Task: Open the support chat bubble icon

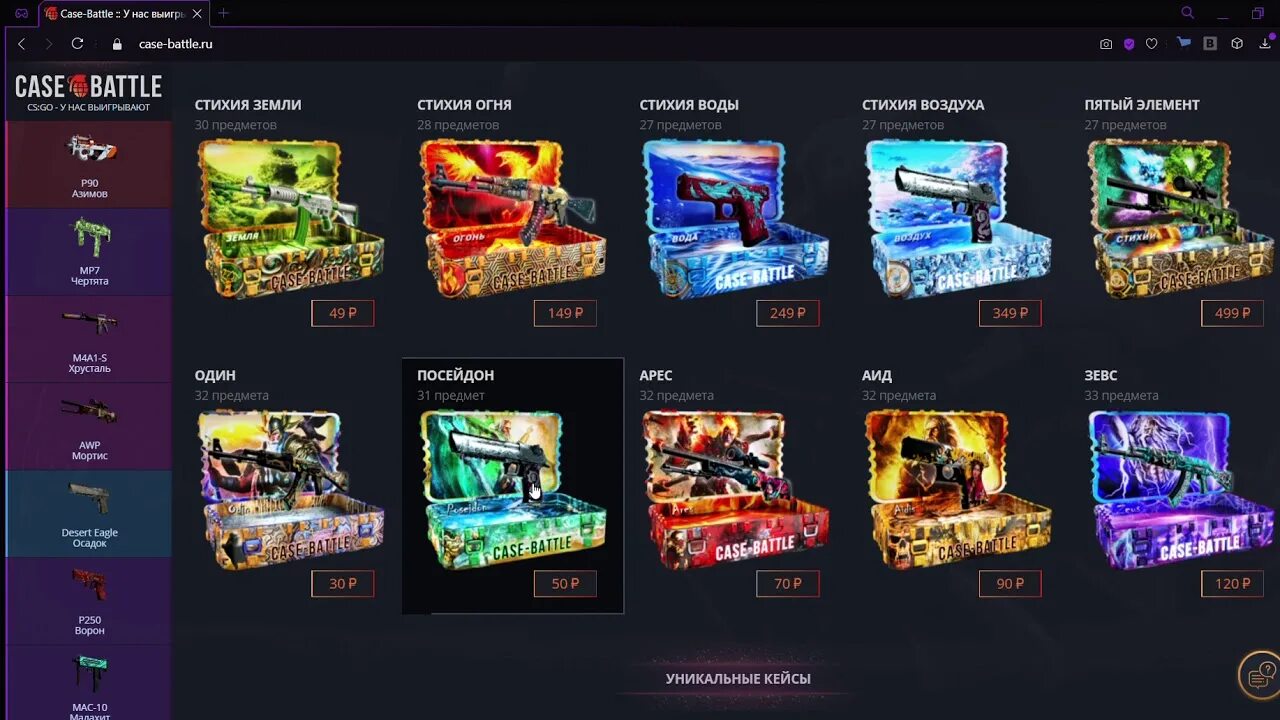Action: pyautogui.click(x=1260, y=675)
